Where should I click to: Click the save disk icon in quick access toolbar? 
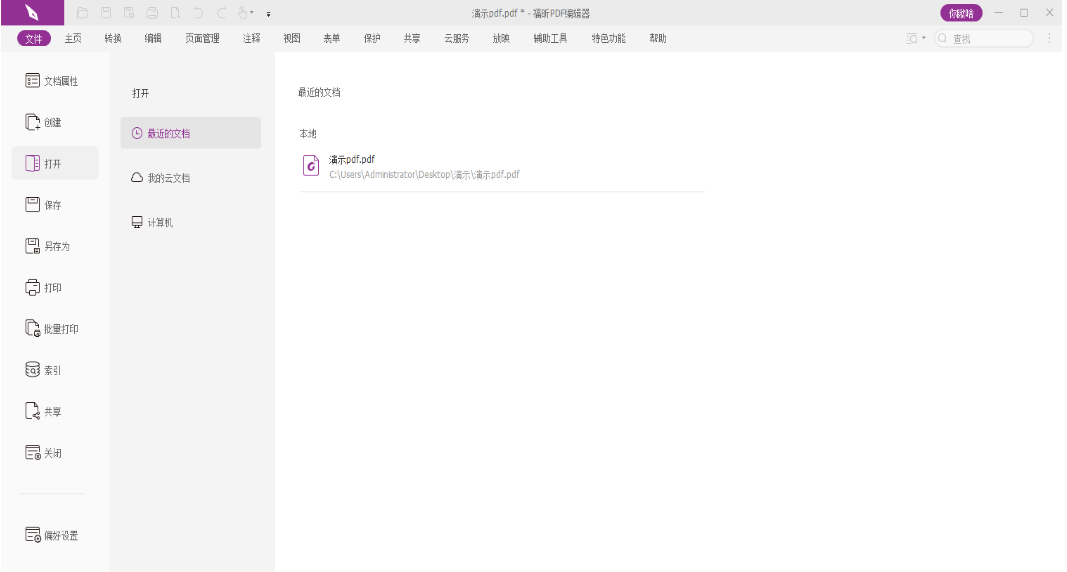(x=105, y=13)
